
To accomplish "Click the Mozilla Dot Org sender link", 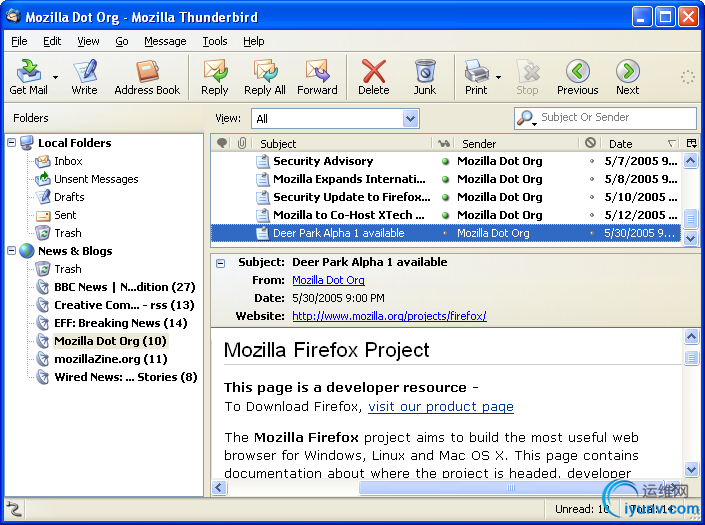I will [328, 280].
